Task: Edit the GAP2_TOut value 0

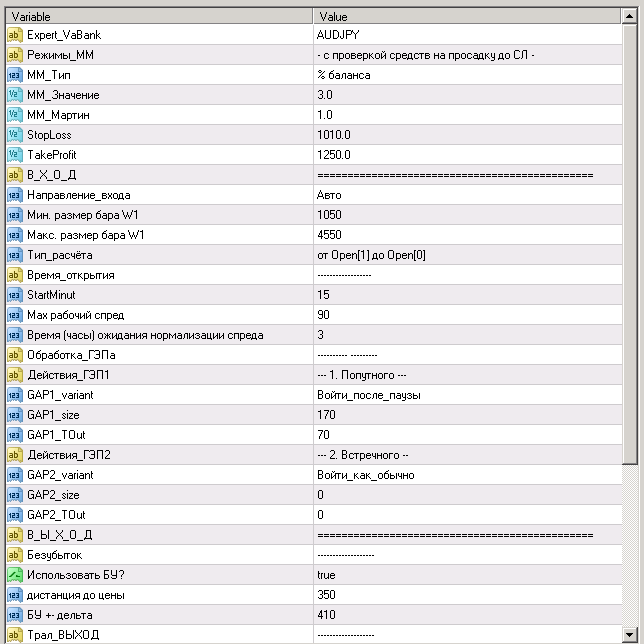Action: tap(468, 515)
